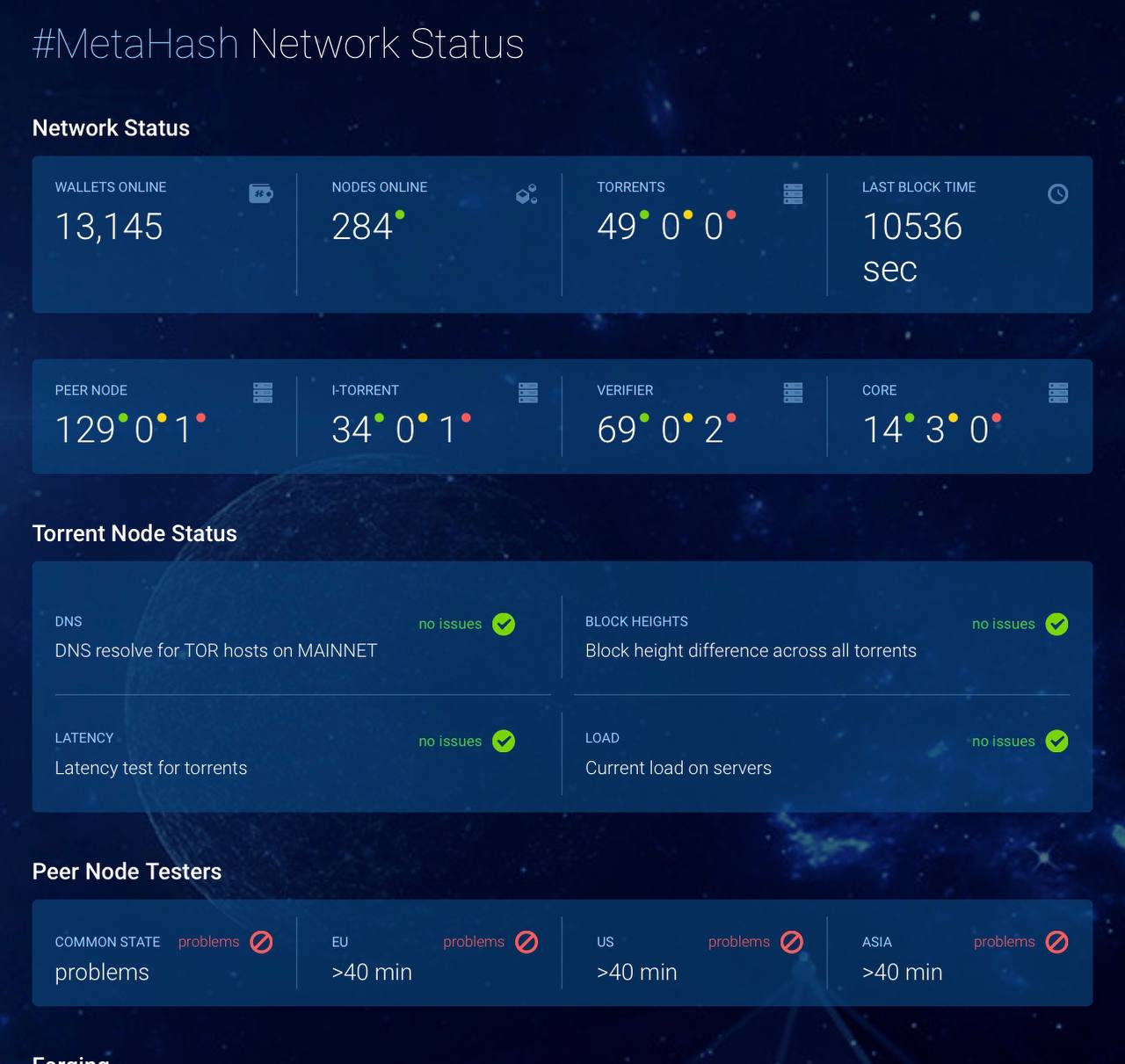Viewport: 1125px width, 1064px height.
Task: Click the green checkmark for DNS status
Action: pos(504,624)
